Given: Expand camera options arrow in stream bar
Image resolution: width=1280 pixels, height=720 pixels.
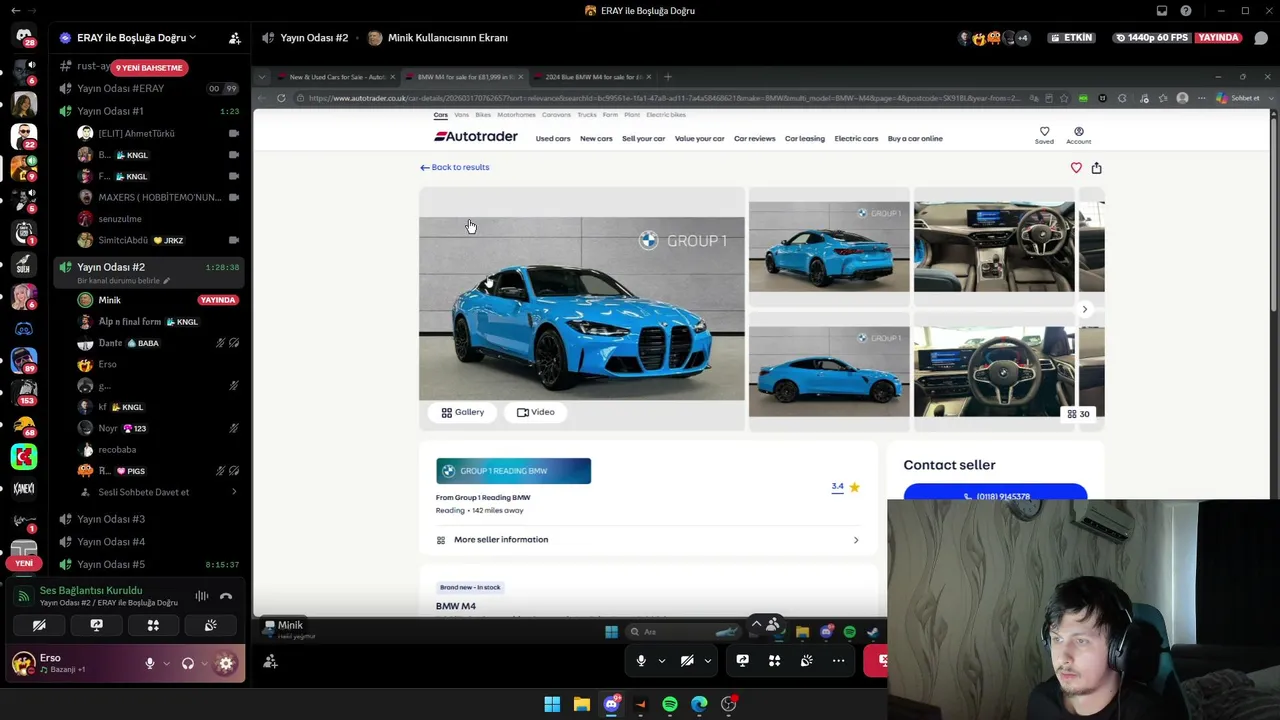Looking at the screenshot, I should (707, 661).
